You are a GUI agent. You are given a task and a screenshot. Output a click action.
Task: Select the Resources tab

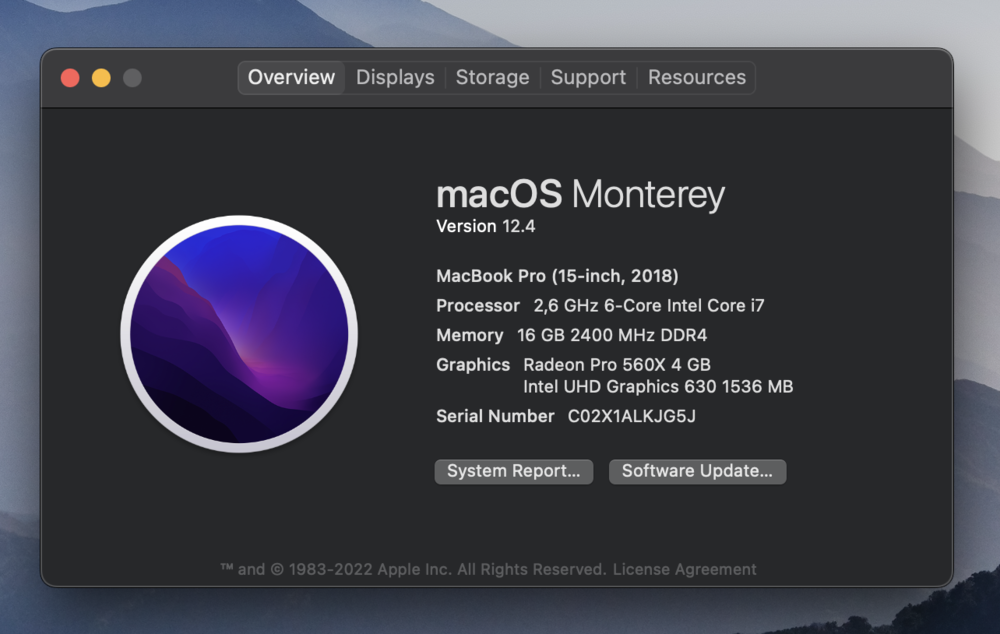coord(696,78)
